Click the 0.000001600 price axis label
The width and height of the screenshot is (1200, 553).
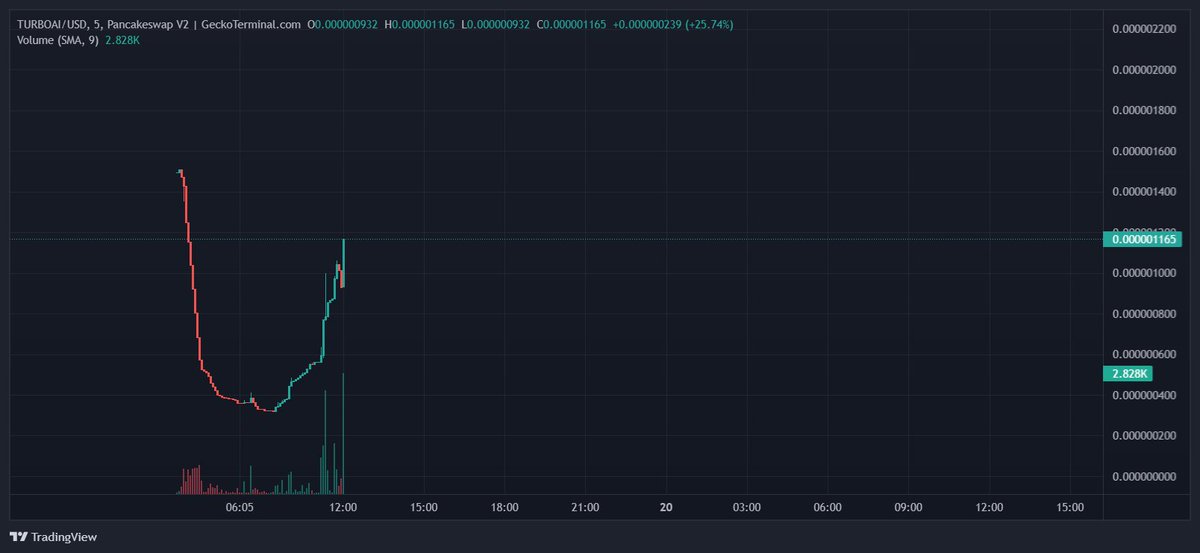1144,151
